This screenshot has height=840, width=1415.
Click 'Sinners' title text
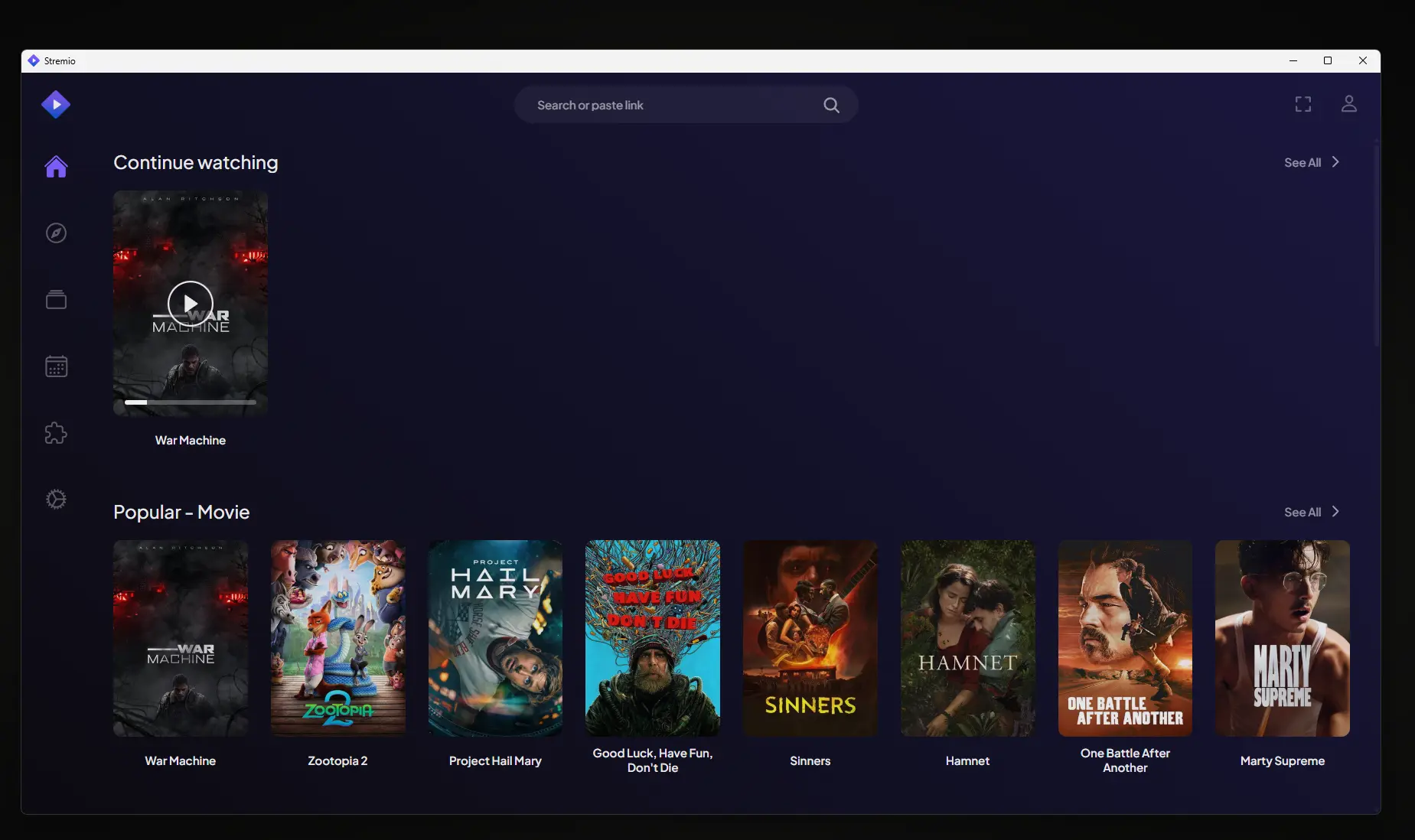pyautogui.click(x=810, y=760)
